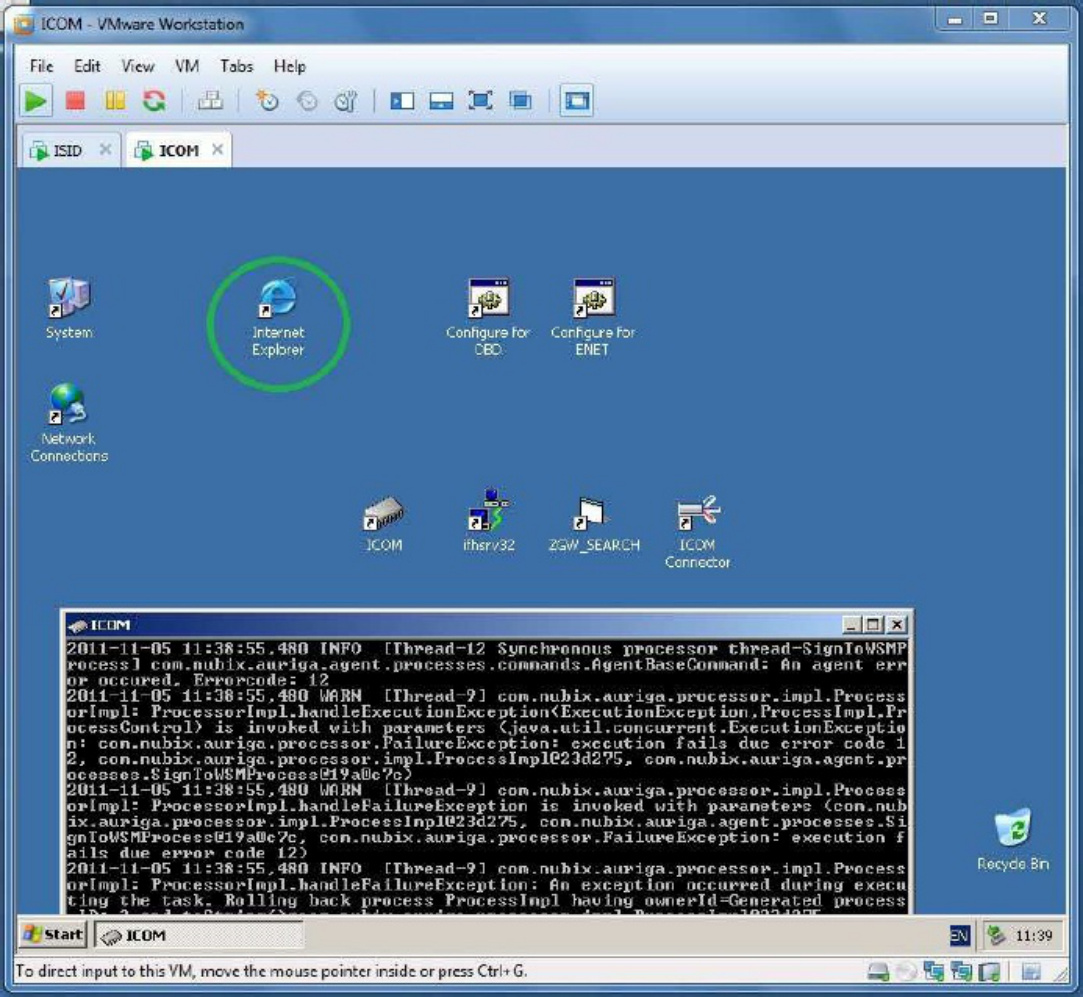Take a snapshot with the clock-plus icon
1083x997 pixels.
(x=267, y=101)
